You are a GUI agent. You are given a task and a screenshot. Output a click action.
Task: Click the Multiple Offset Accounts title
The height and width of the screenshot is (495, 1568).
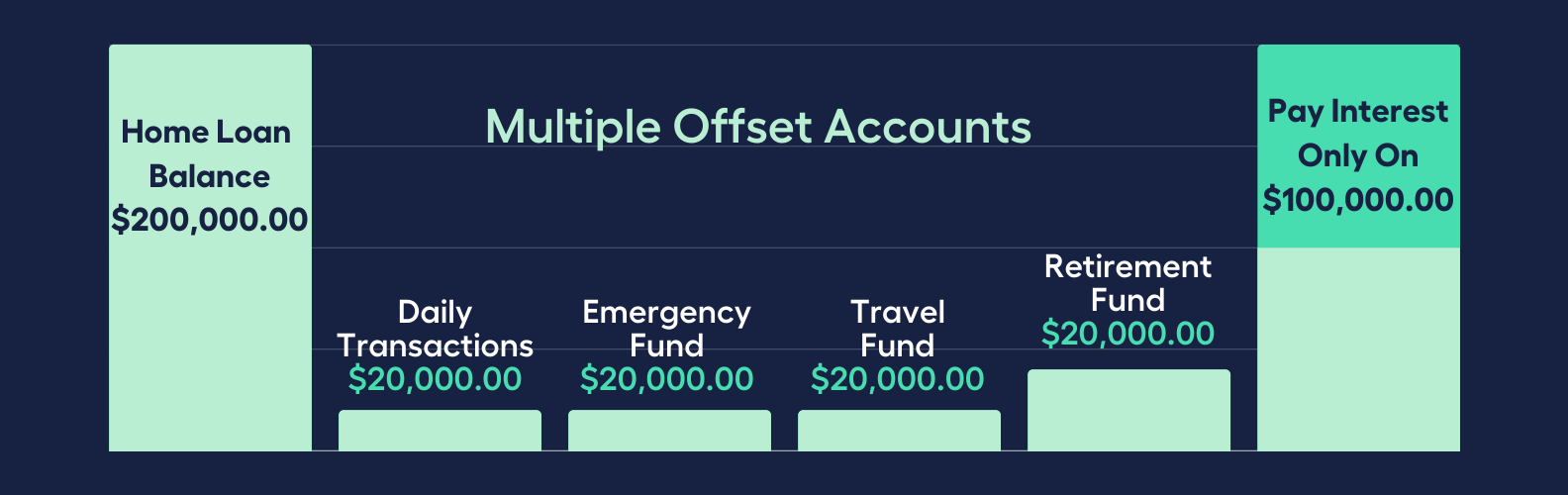coord(758,128)
